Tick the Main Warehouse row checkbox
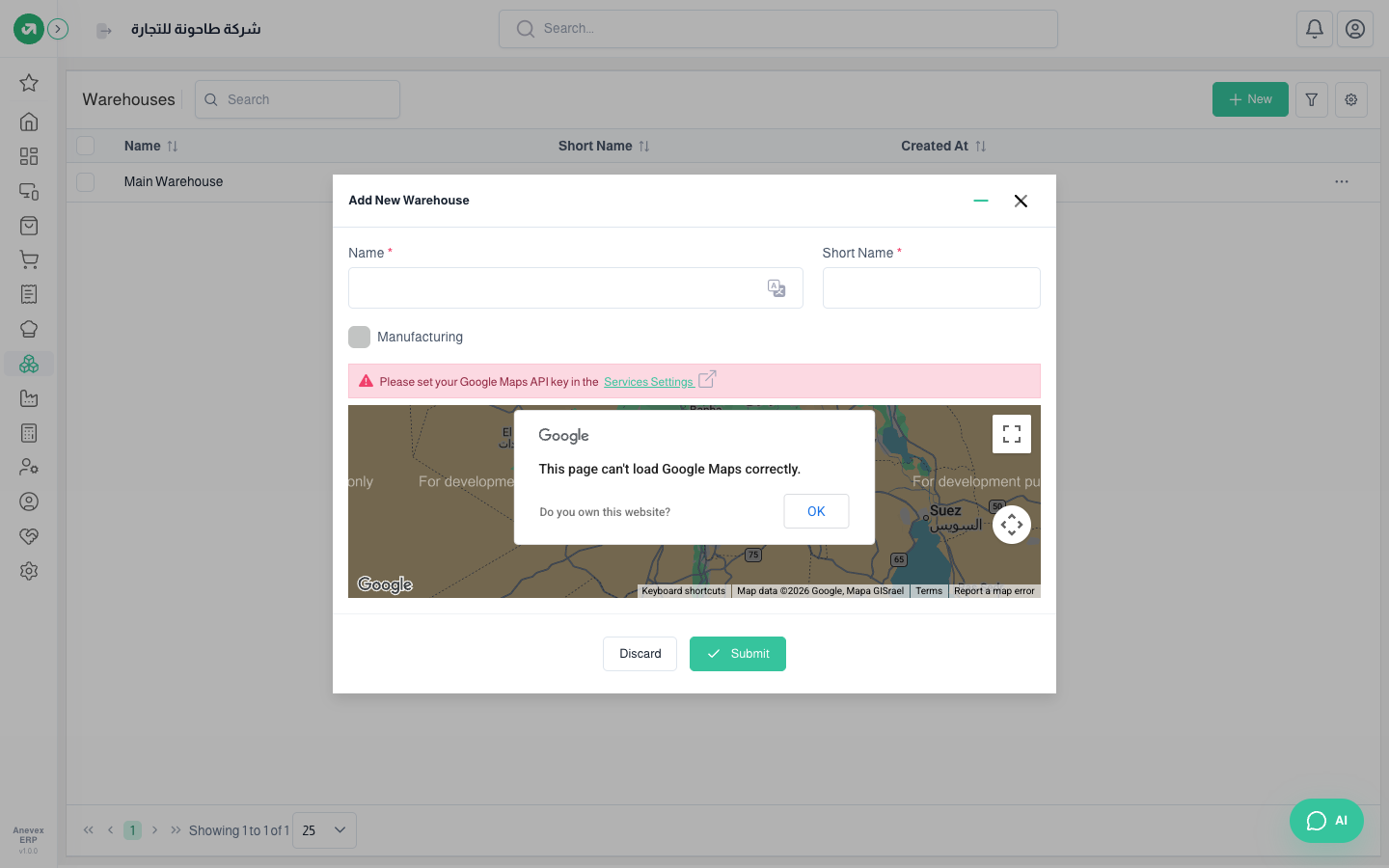This screenshot has width=1389, height=868. click(x=86, y=181)
